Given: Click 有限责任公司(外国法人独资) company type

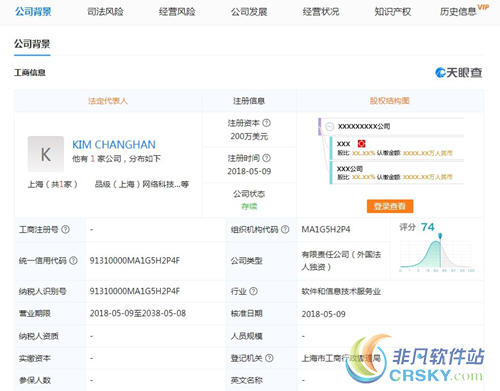Looking at the screenshot, I should [341, 261].
